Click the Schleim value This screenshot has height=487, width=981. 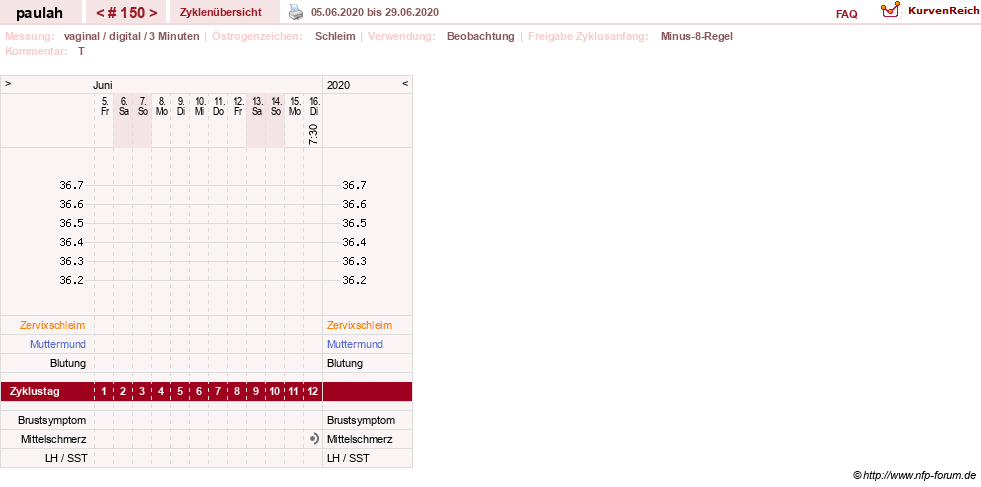[x=335, y=36]
